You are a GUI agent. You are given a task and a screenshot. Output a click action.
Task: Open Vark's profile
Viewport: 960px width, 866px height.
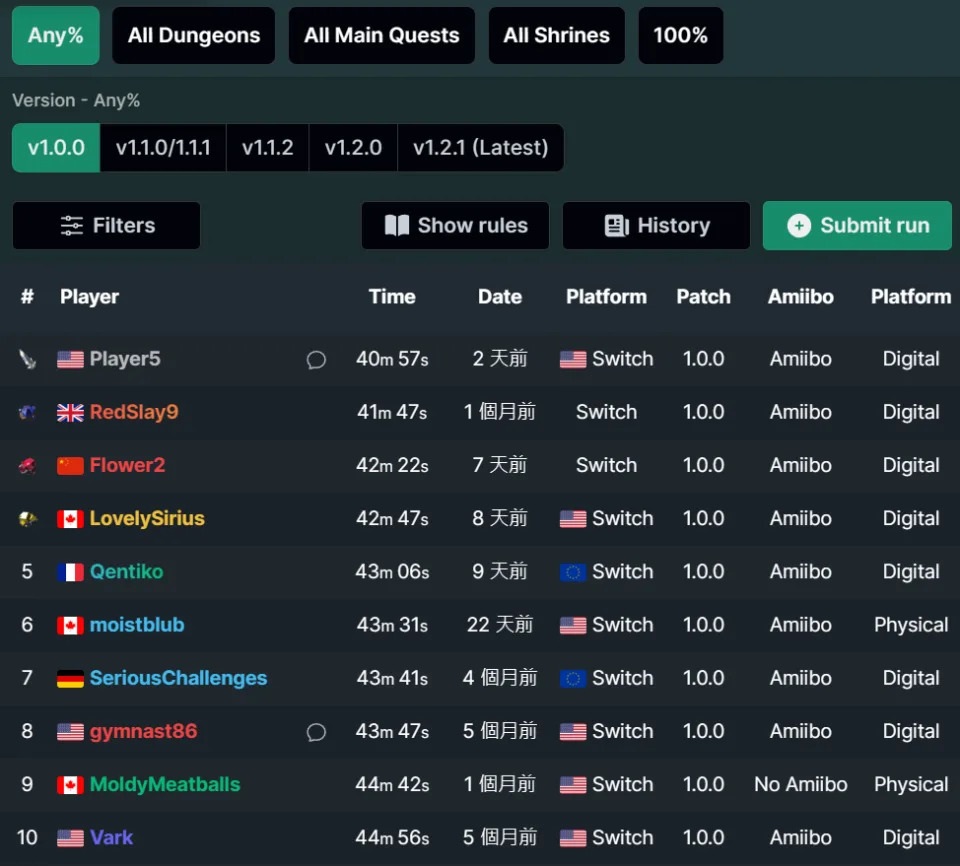pos(111,838)
